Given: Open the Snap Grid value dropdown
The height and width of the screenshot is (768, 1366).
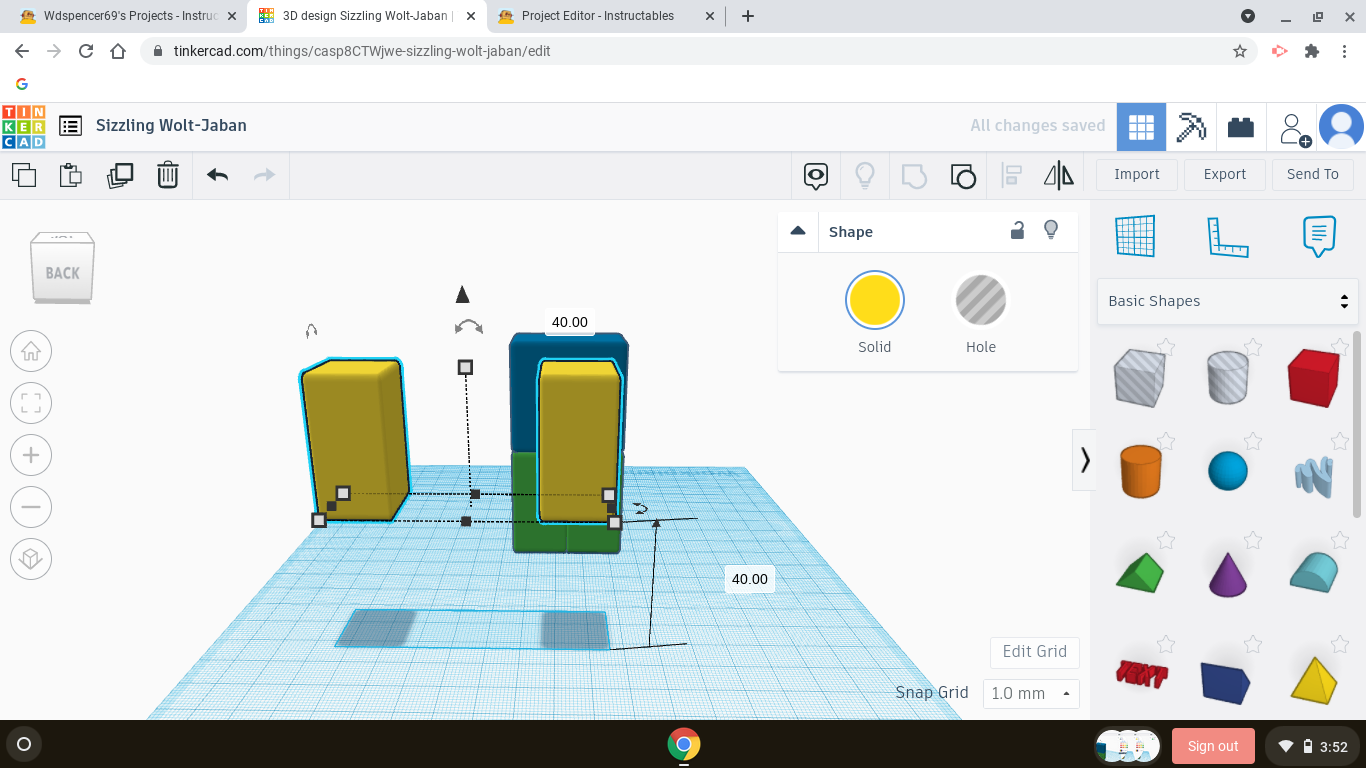Looking at the screenshot, I should tap(1031, 693).
